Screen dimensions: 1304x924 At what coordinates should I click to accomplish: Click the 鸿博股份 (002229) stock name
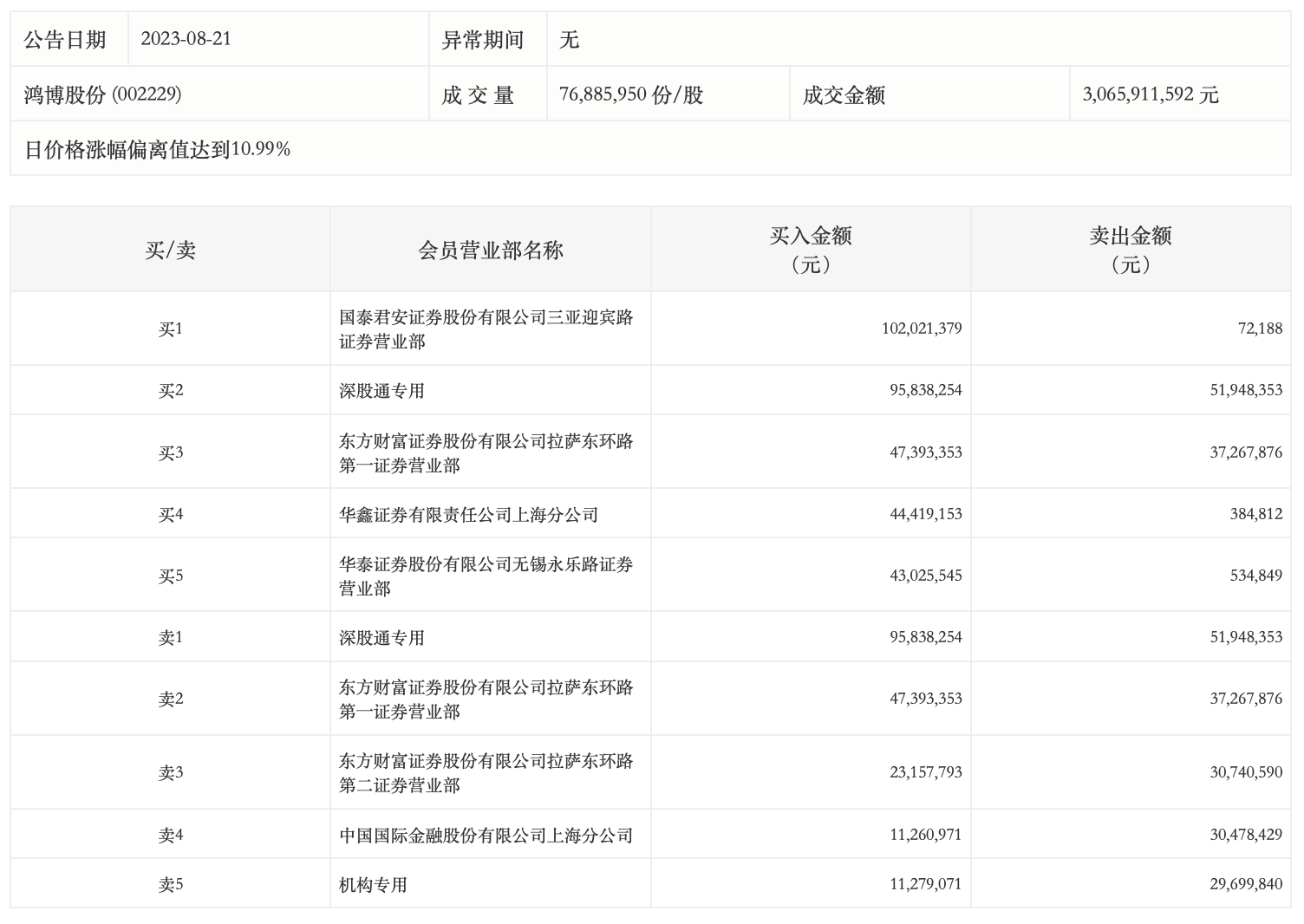point(102,94)
